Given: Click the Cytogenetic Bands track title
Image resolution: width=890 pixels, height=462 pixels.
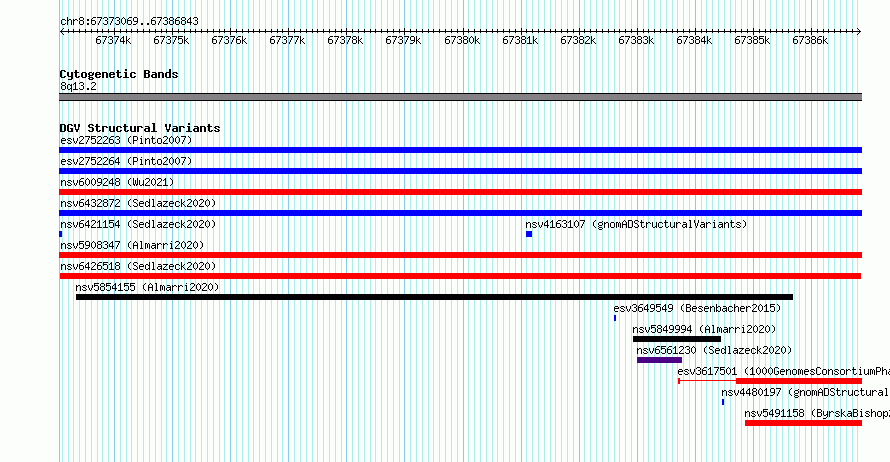Looking at the screenshot, I should tap(119, 74).
